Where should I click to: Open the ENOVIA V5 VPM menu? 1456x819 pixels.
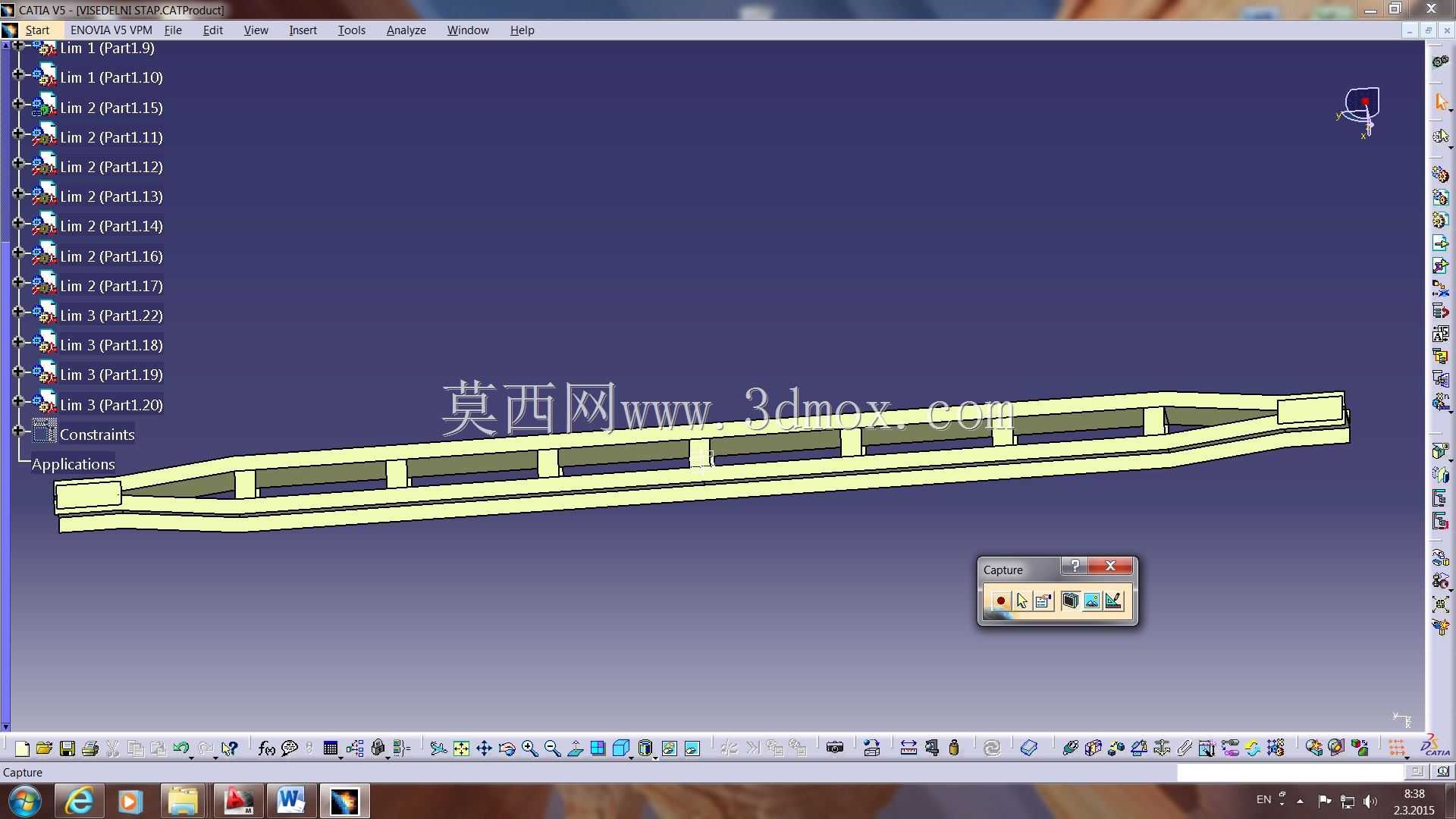[111, 30]
